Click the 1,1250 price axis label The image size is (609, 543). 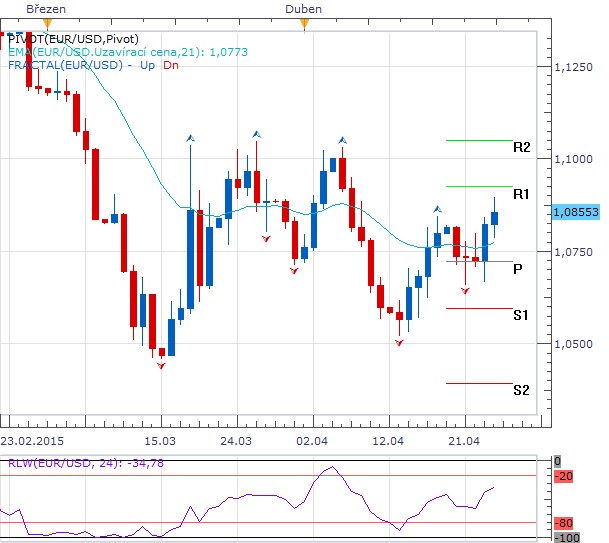pyautogui.click(x=573, y=67)
